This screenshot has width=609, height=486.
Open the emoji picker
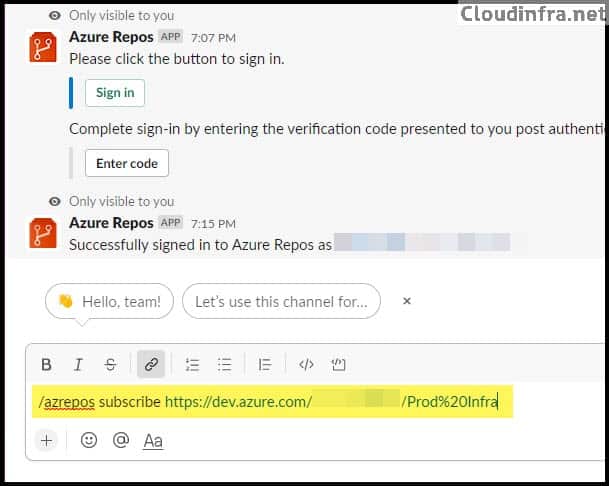pos(89,440)
